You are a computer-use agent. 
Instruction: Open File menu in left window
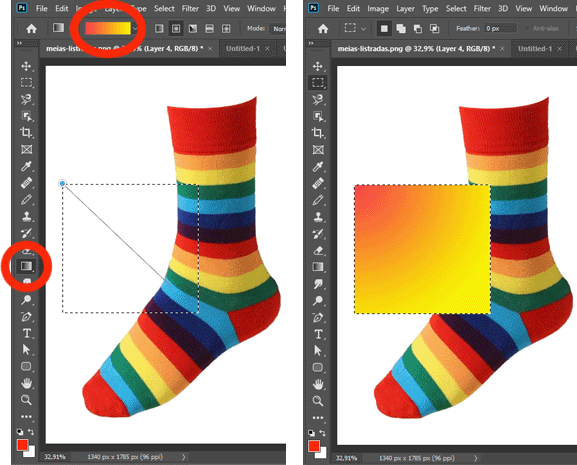point(42,8)
